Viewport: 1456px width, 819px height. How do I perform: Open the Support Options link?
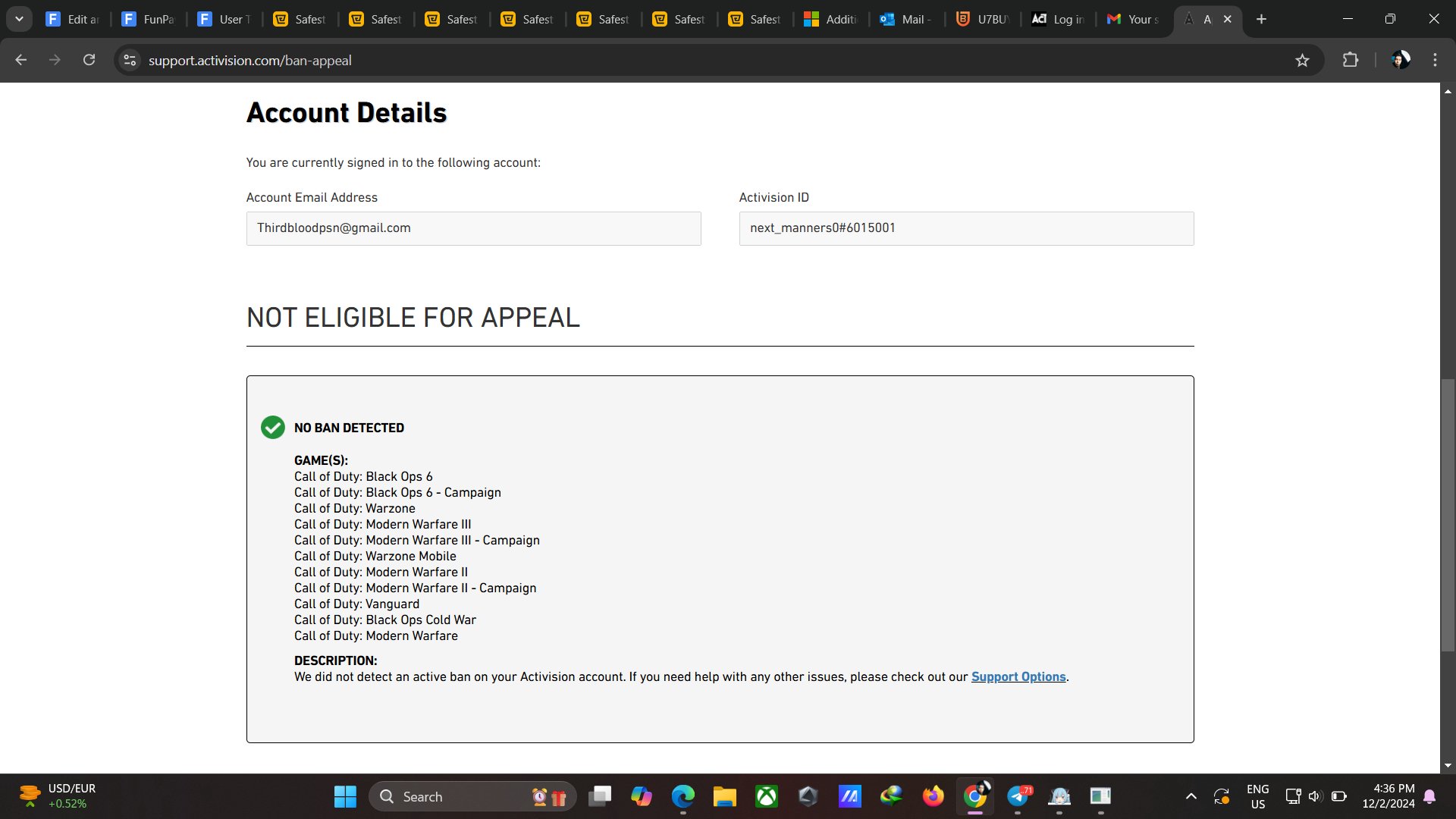tap(1018, 676)
